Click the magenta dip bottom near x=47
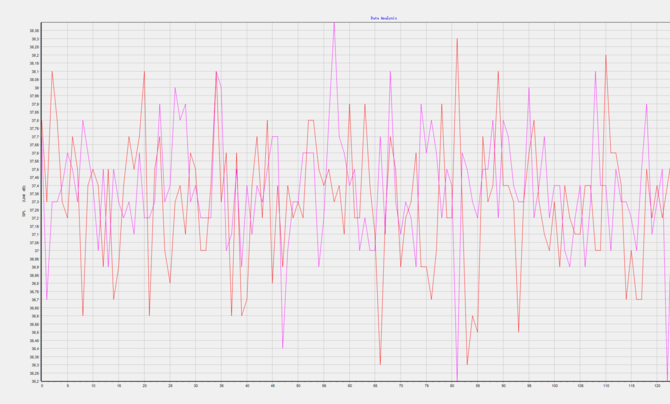 (283, 347)
